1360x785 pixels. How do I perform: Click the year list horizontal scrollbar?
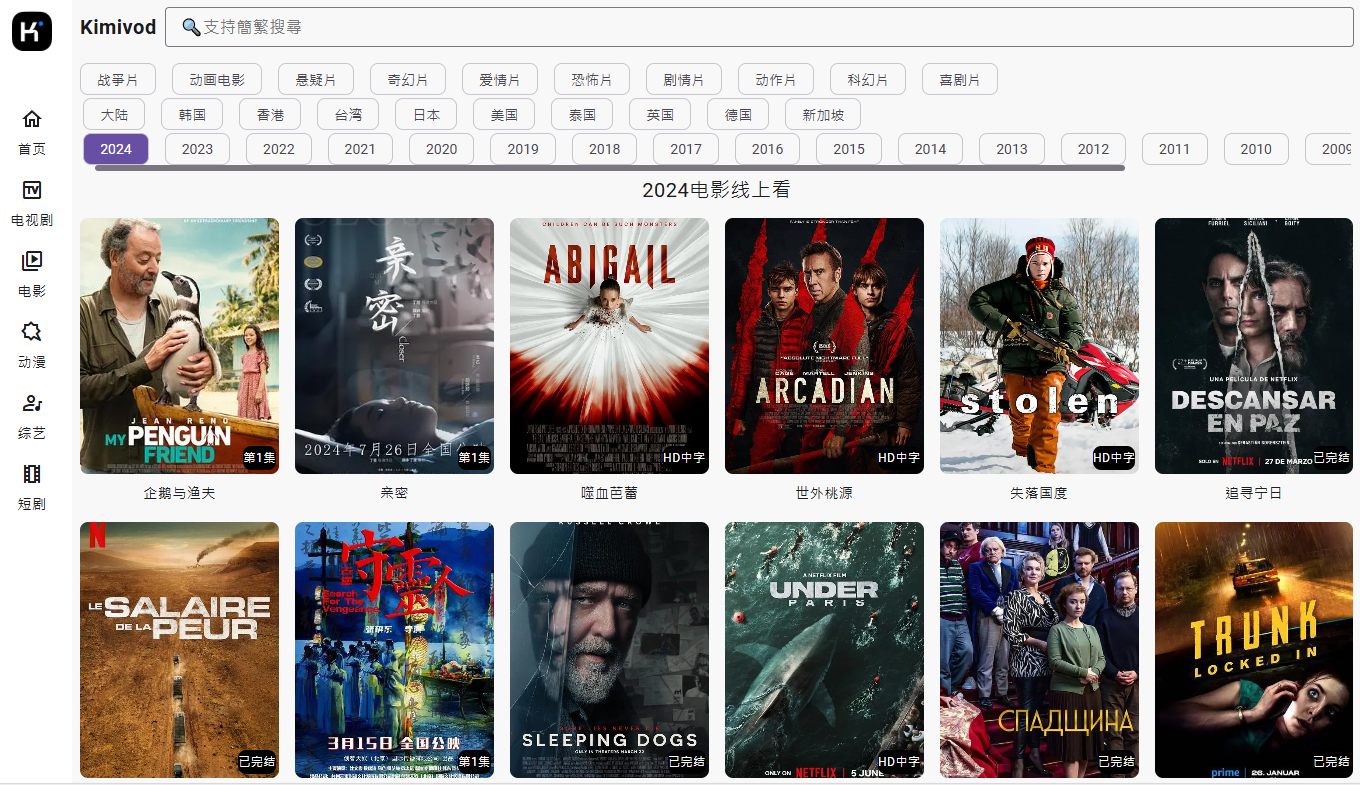coord(610,168)
